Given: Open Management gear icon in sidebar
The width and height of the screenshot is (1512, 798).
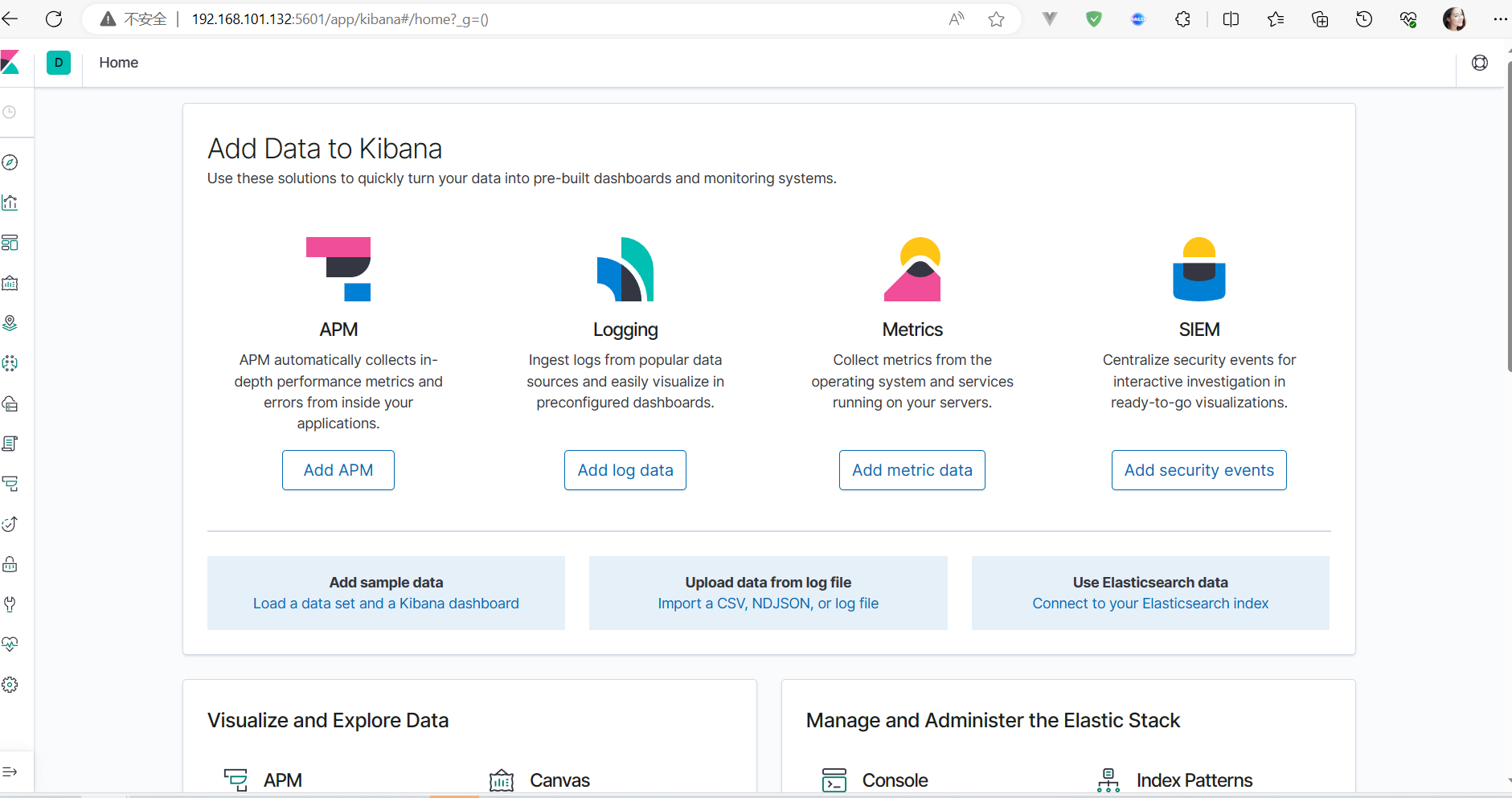Looking at the screenshot, I should point(10,685).
